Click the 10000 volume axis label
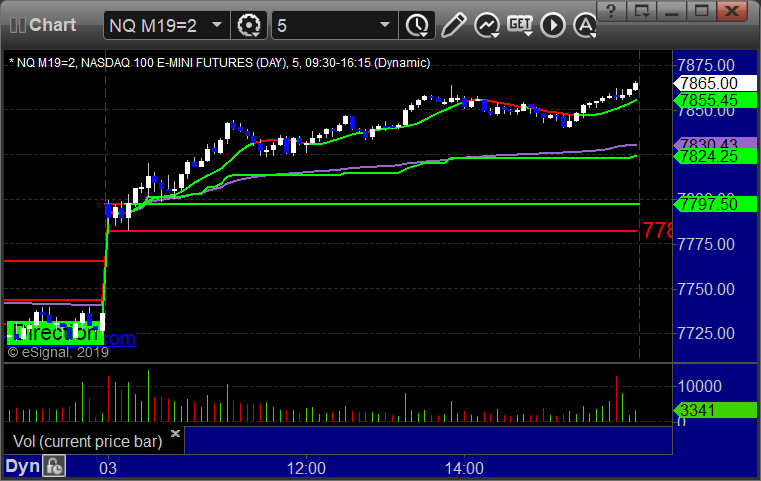 (x=699, y=386)
